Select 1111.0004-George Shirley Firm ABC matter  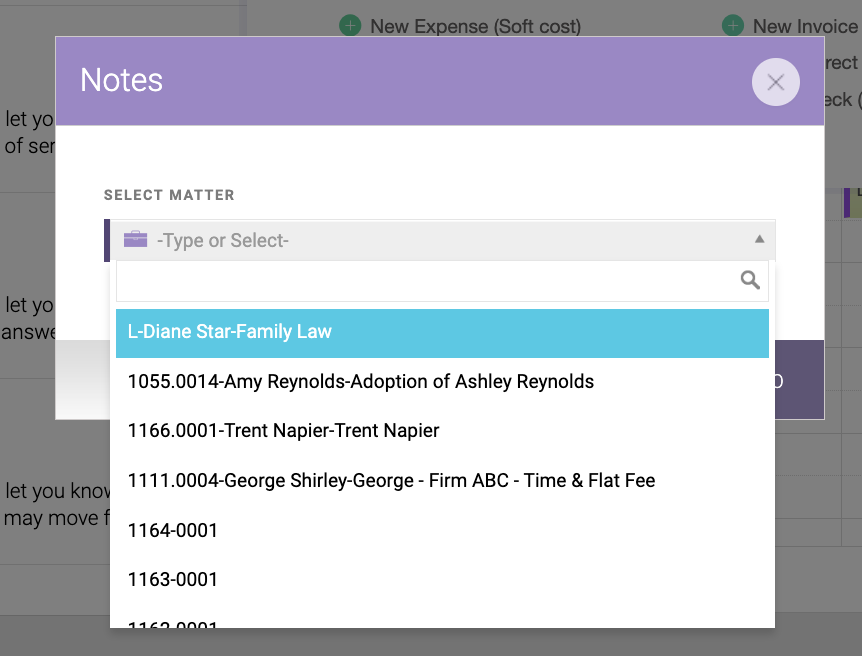click(x=442, y=481)
